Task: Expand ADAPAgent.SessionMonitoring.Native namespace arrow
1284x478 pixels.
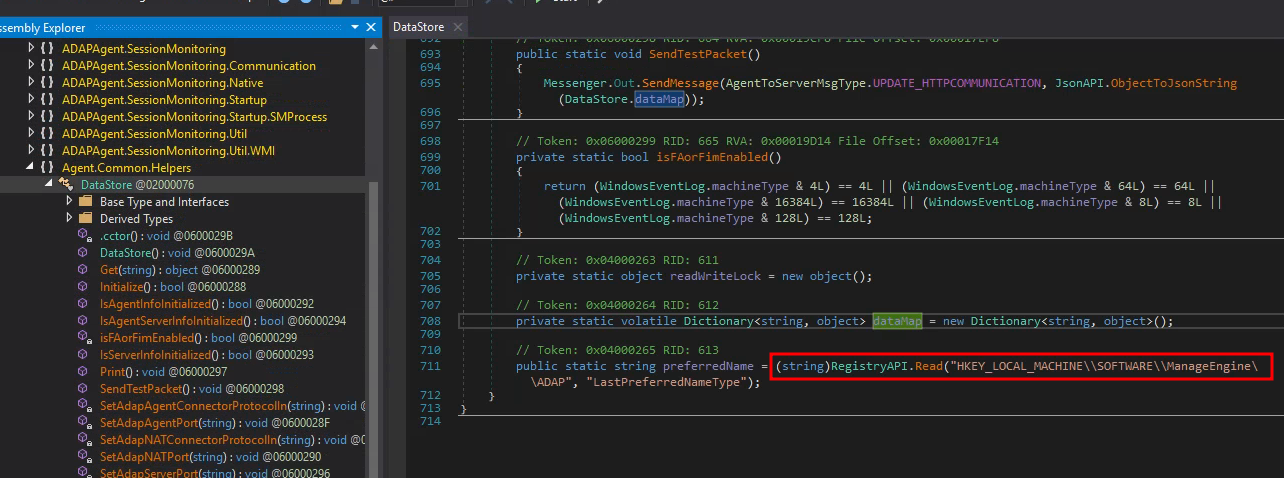Action: click(32, 82)
